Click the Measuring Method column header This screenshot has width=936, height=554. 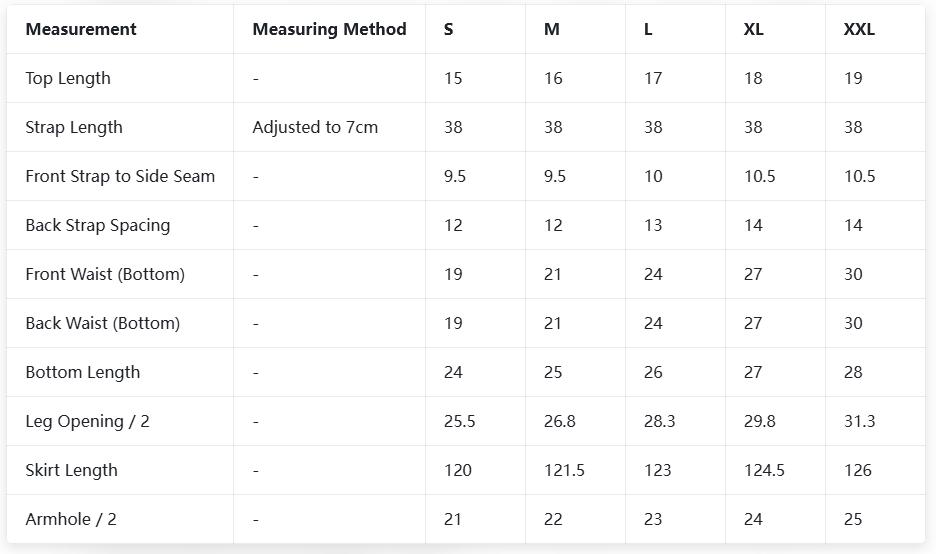pos(329,29)
